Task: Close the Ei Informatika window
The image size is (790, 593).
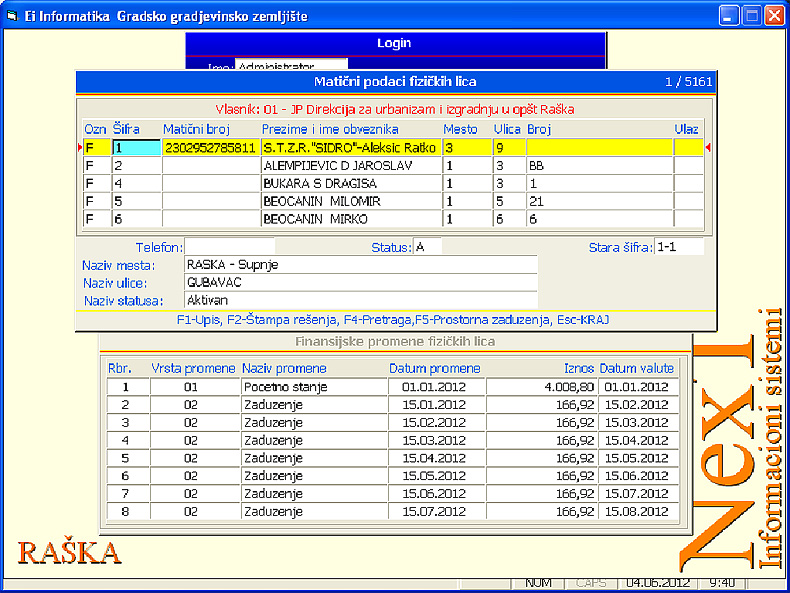Action: [x=774, y=15]
